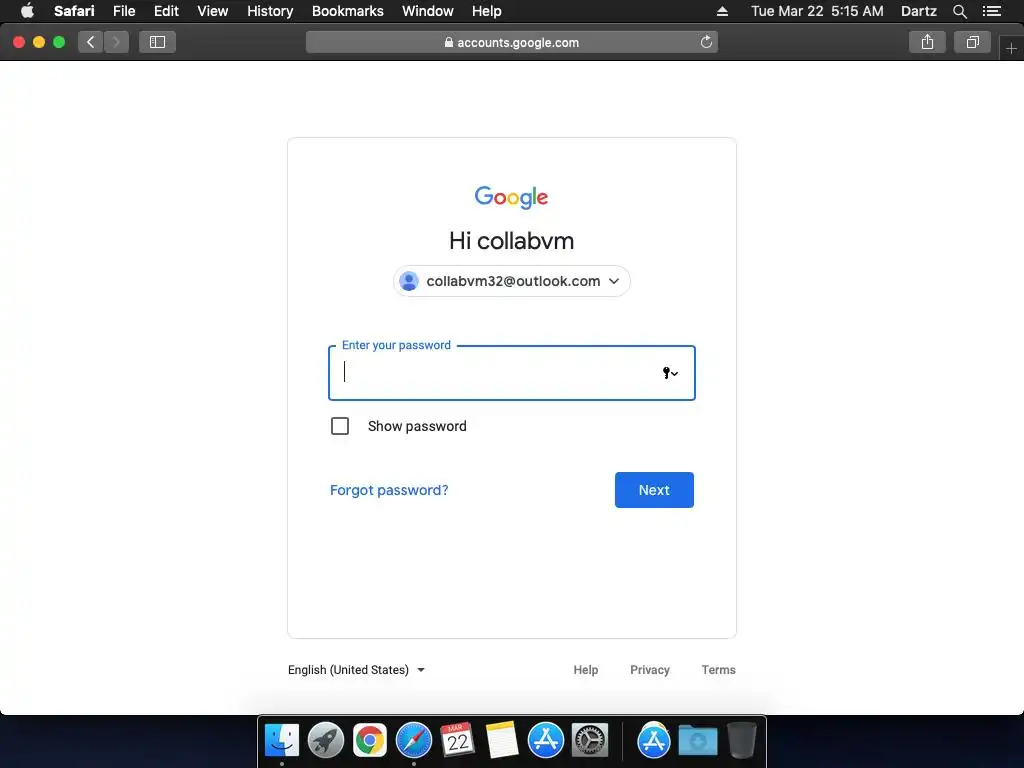Open the Help menu in menu bar
The image size is (1024, 768).
(487, 11)
